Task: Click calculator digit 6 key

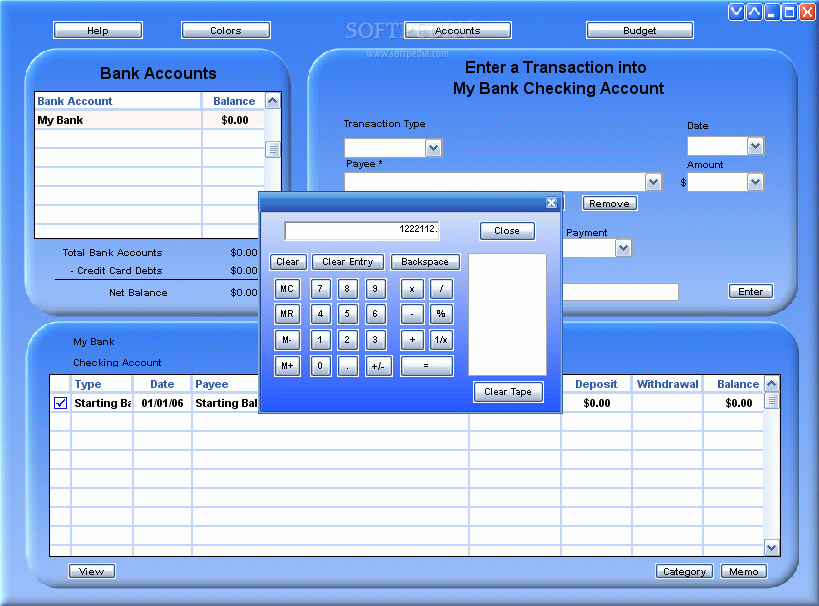Action: [x=375, y=314]
